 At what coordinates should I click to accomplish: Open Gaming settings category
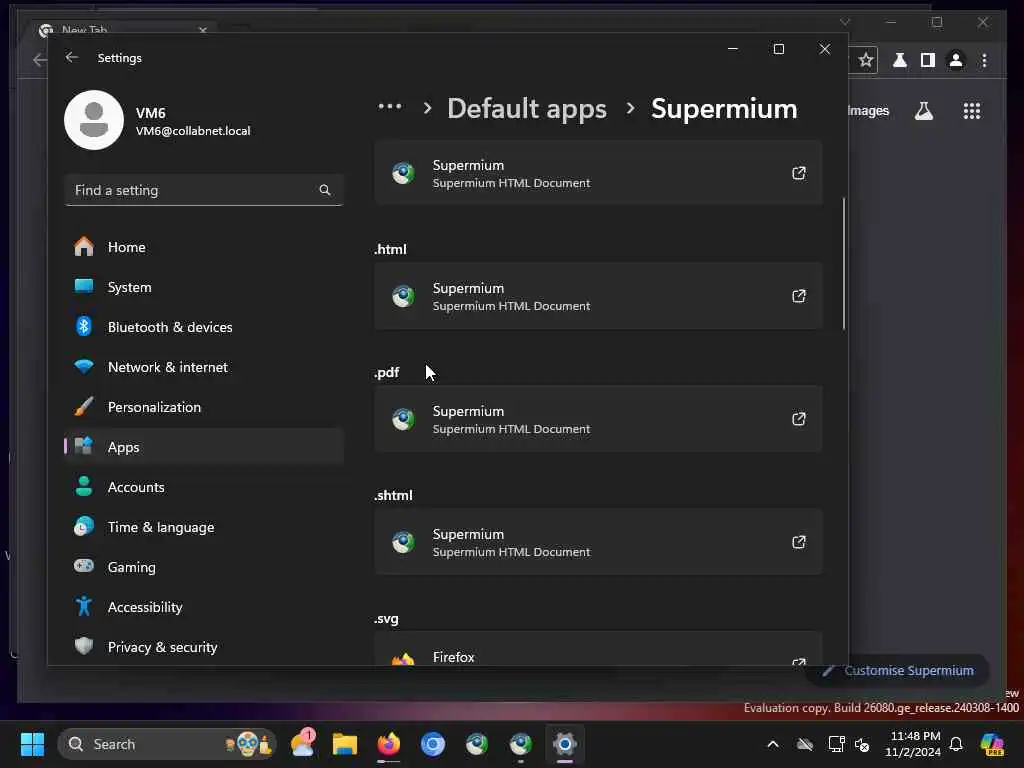204,567
